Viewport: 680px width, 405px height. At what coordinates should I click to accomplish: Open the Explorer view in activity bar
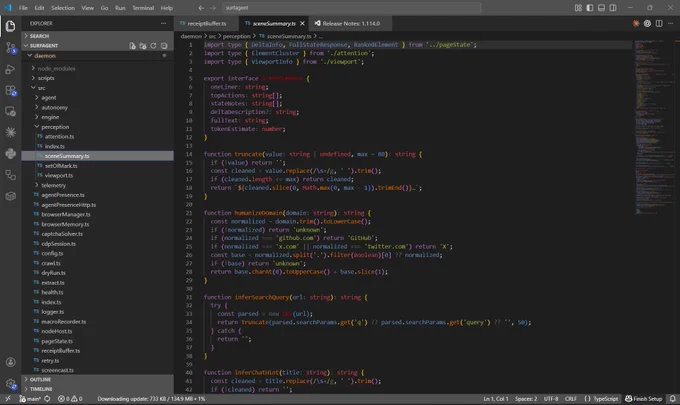pos(10,26)
